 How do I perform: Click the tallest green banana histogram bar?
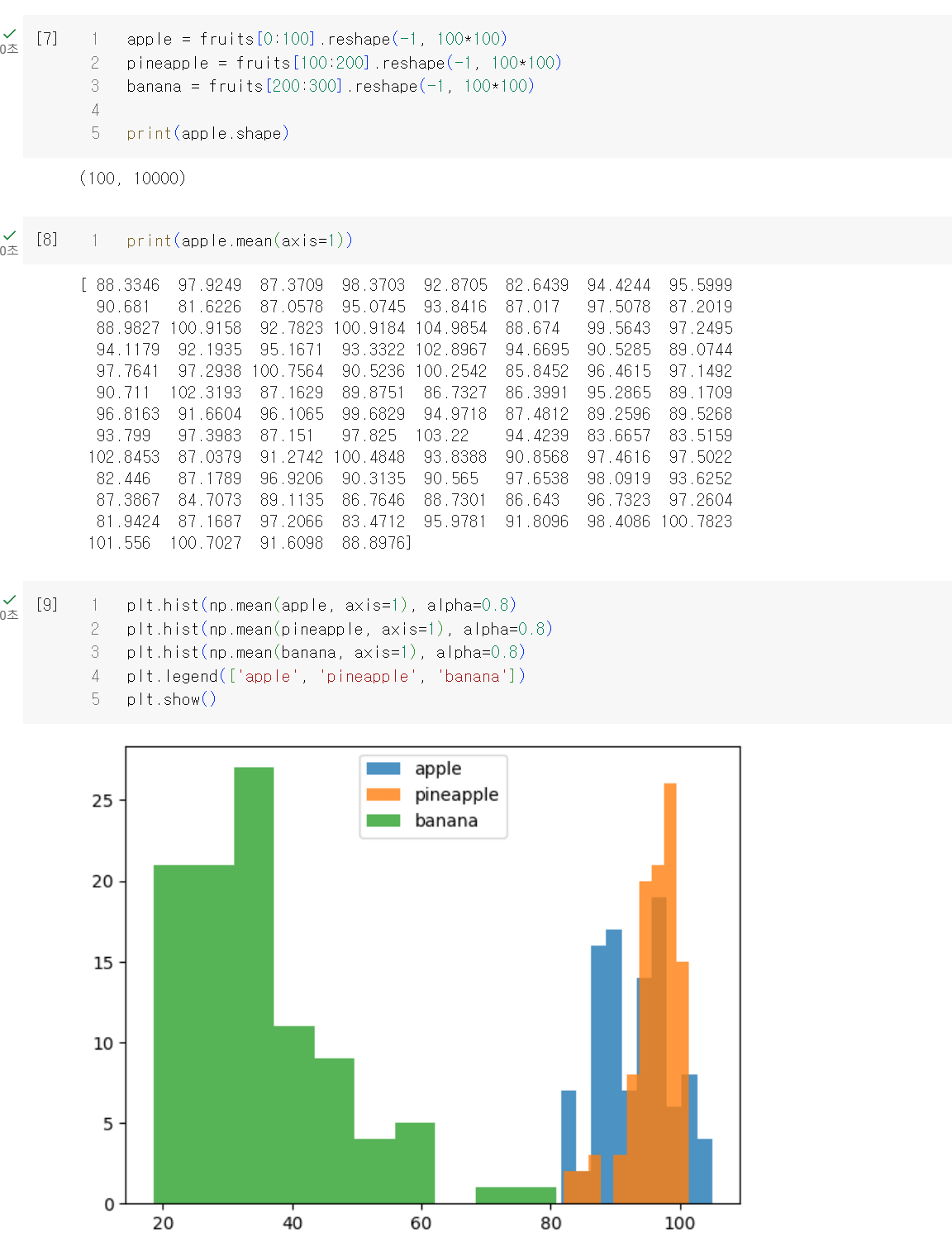pyautogui.click(x=254, y=985)
